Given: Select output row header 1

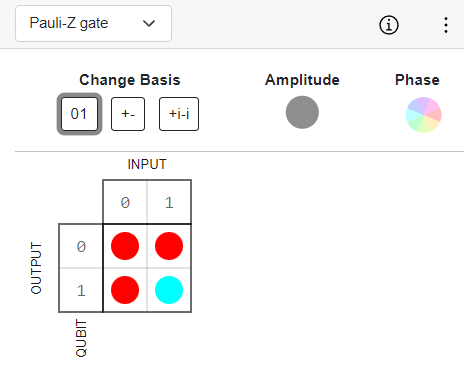Looking at the screenshot, I should pos(81,290).
